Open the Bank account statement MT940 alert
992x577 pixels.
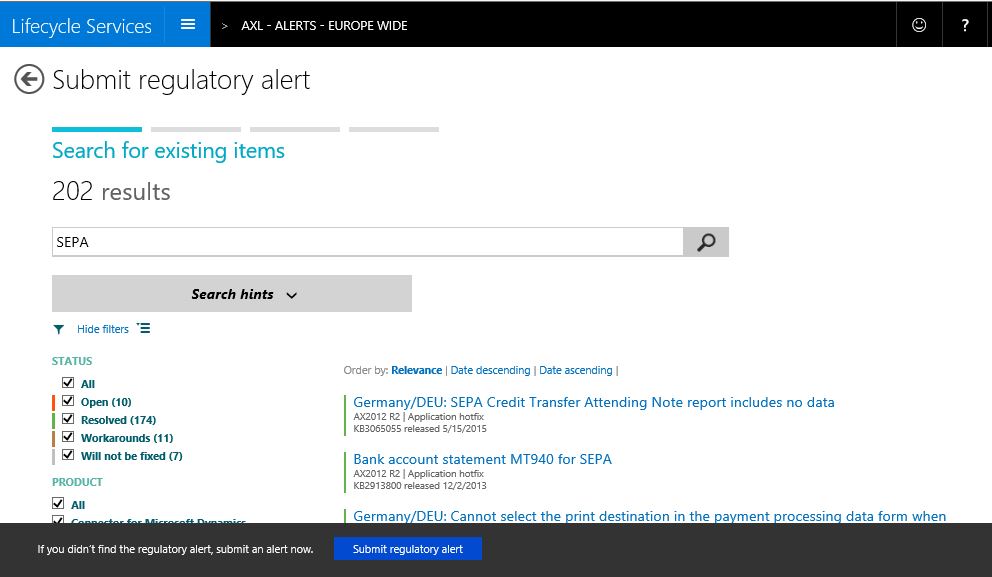click(482, 458)
